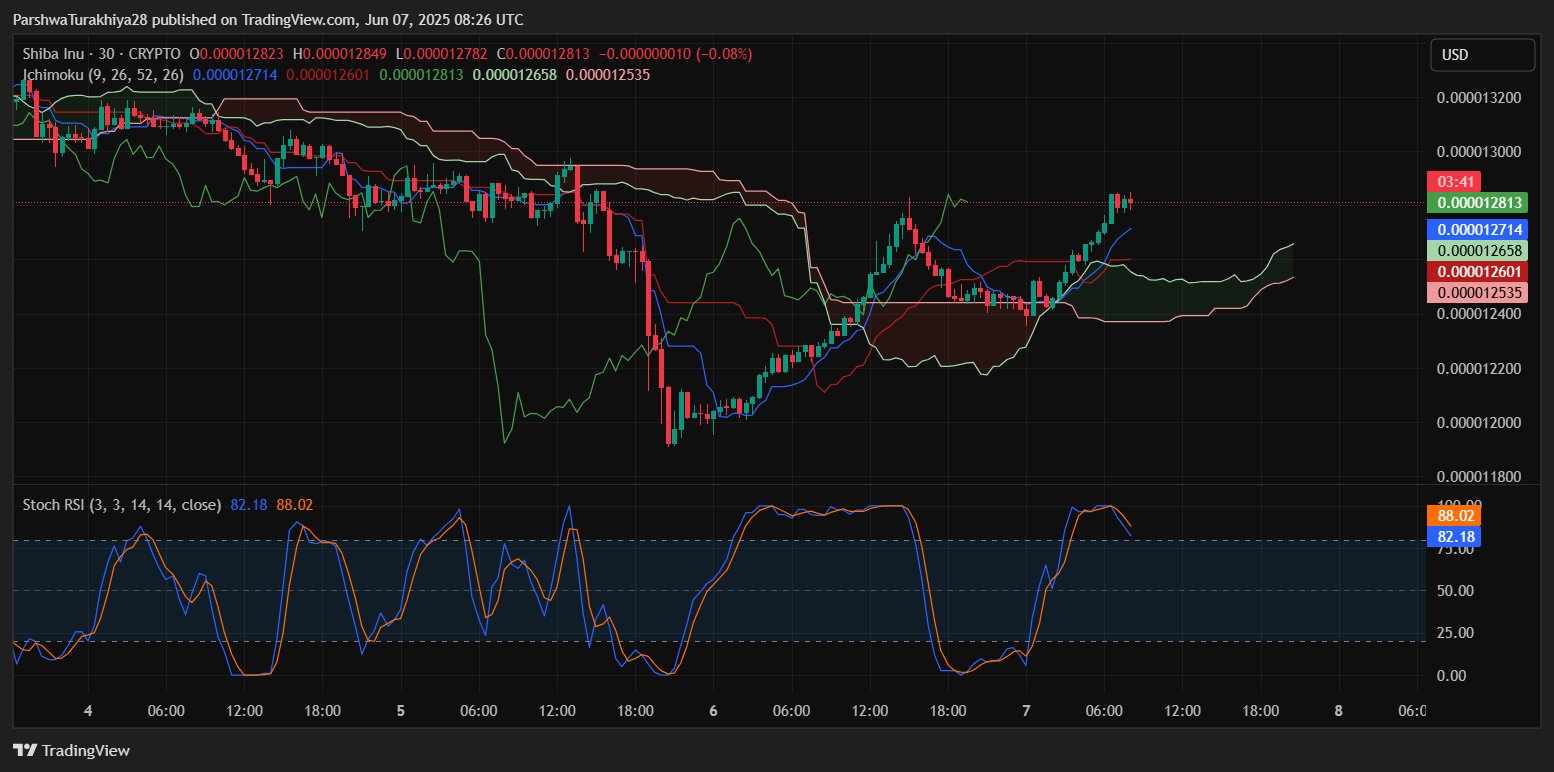Click the pink 0.000012535 price tag
This screenshot has width=1554, height=772.
pyautogui.click(x=1479, y=292)
